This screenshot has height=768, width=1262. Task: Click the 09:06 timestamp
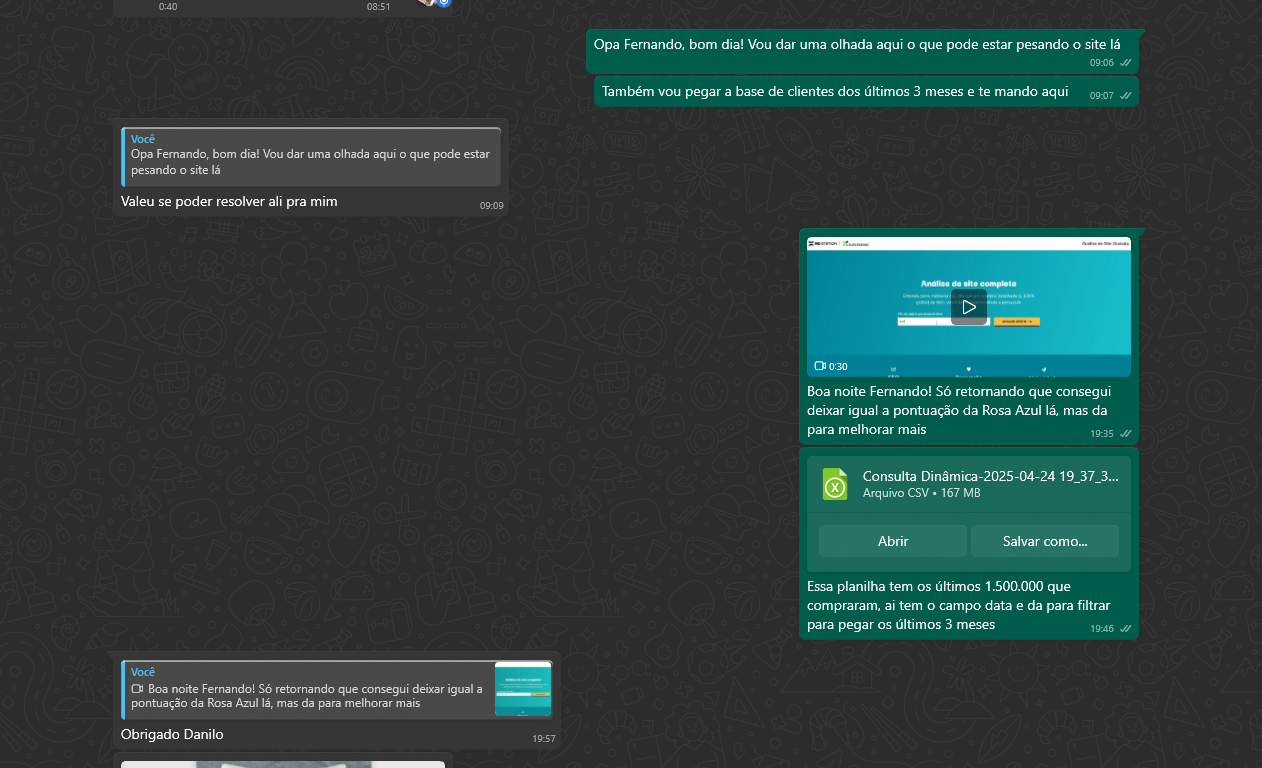coord(1101,62)
